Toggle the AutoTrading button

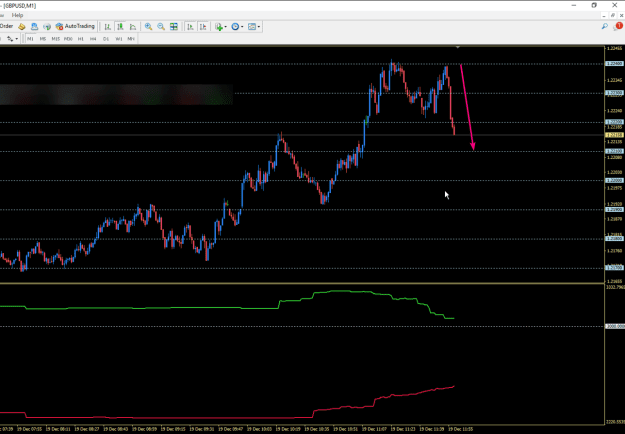75,26
